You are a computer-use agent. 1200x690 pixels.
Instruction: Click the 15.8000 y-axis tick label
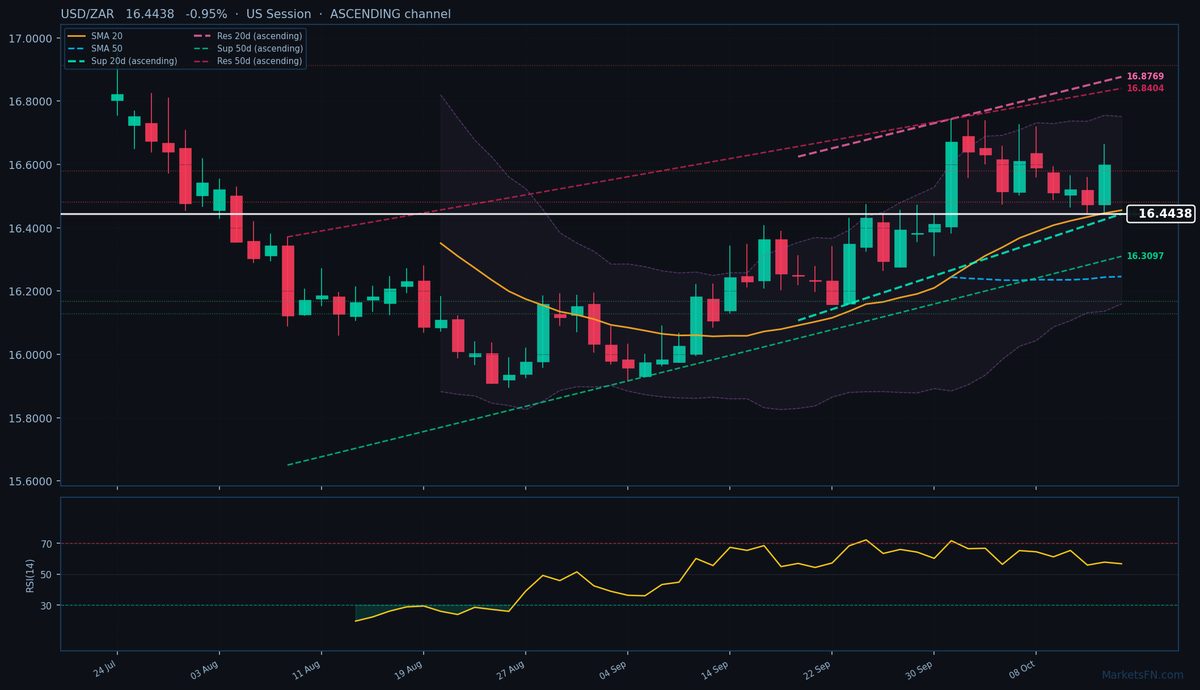(x=31, y=418)
